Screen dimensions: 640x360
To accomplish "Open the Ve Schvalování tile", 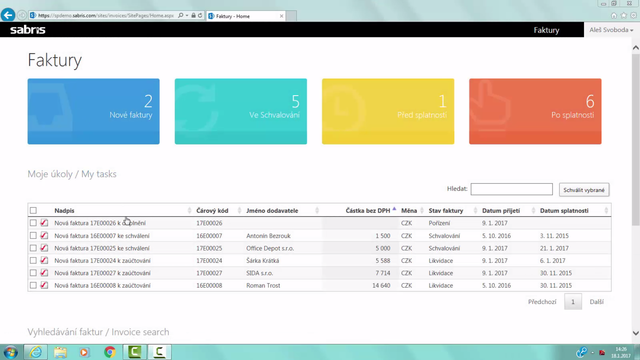I will pos(241,111).
